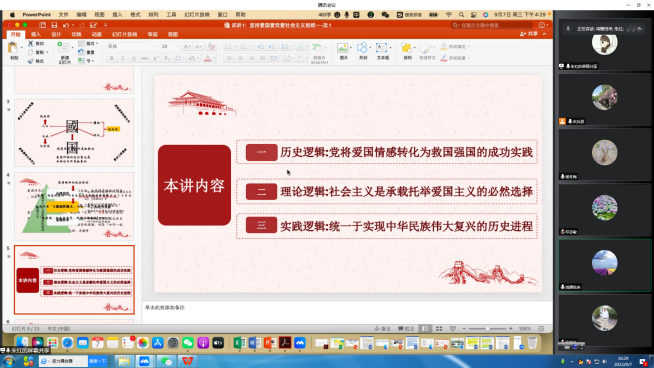Click the zoom slider handle
The width and height of the screenshot is (654, 368).
pos(487,329)
